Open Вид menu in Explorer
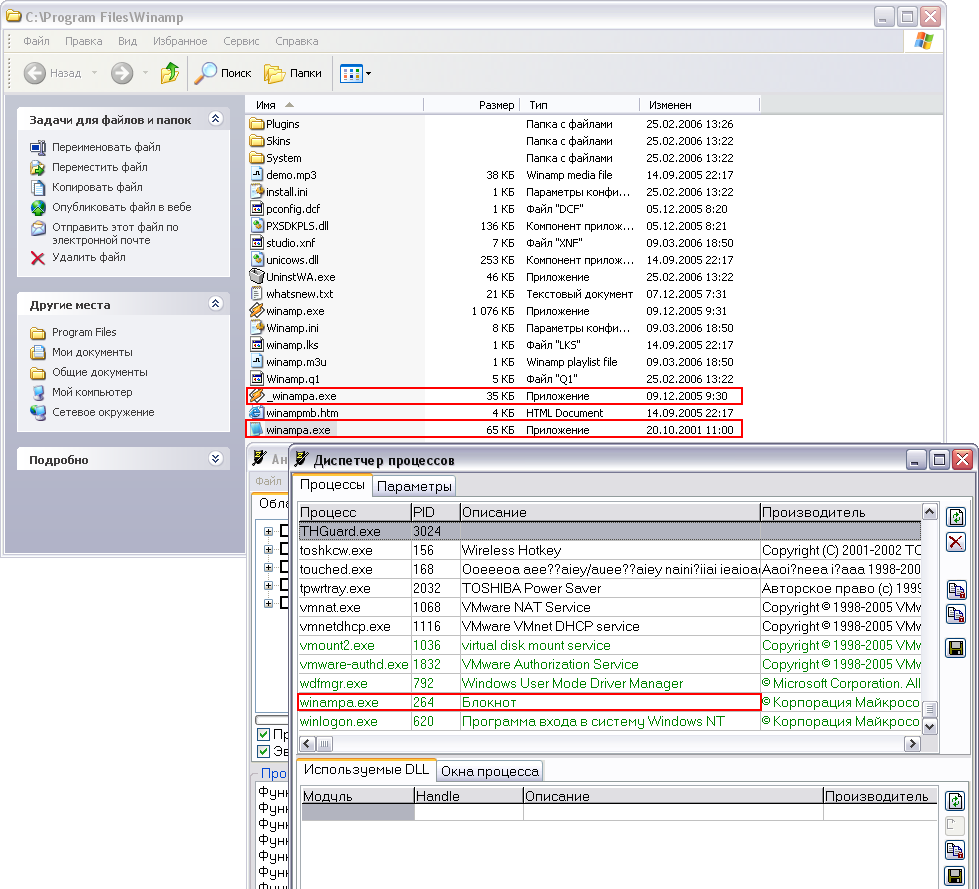979x889 pixels. 127,41
